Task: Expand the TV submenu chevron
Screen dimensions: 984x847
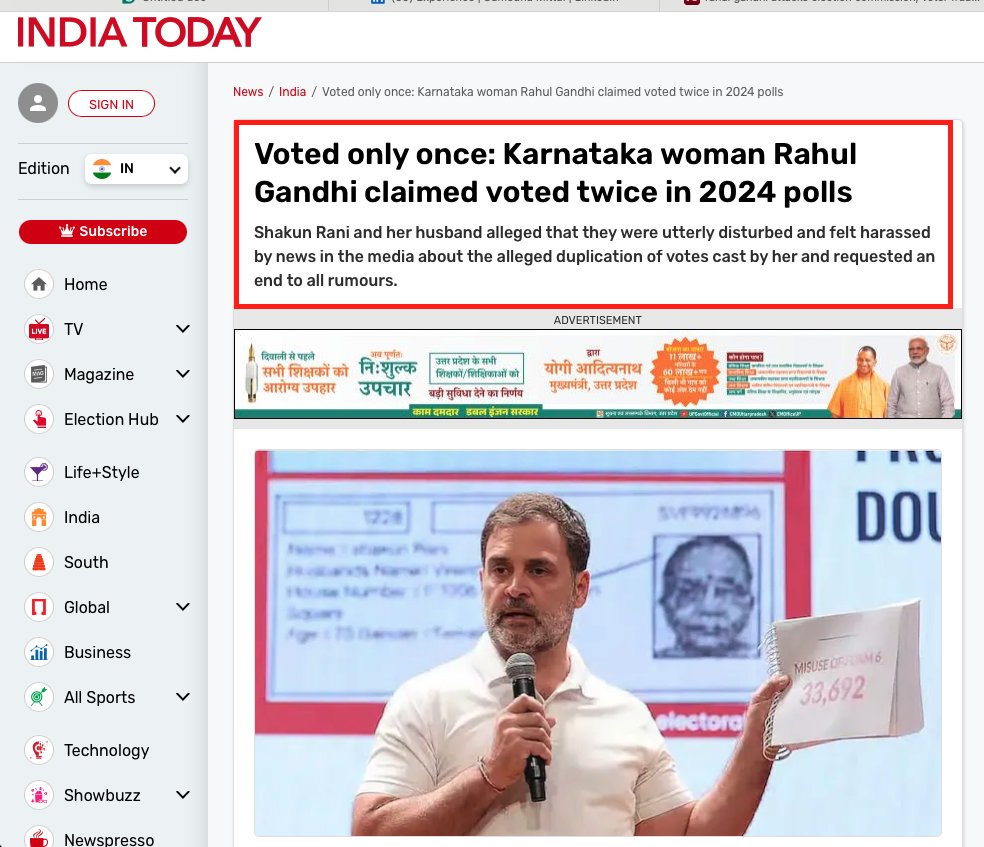Action: [183, 329]
